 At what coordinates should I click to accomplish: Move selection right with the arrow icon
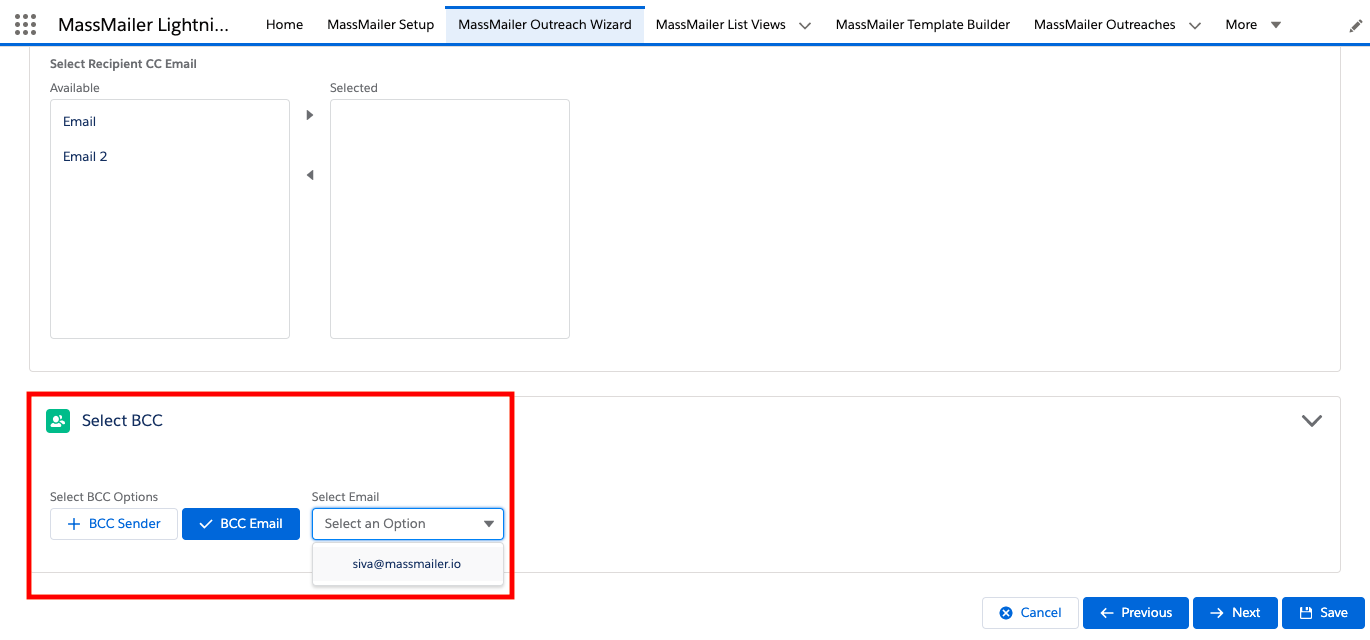(x=310, y=115)
